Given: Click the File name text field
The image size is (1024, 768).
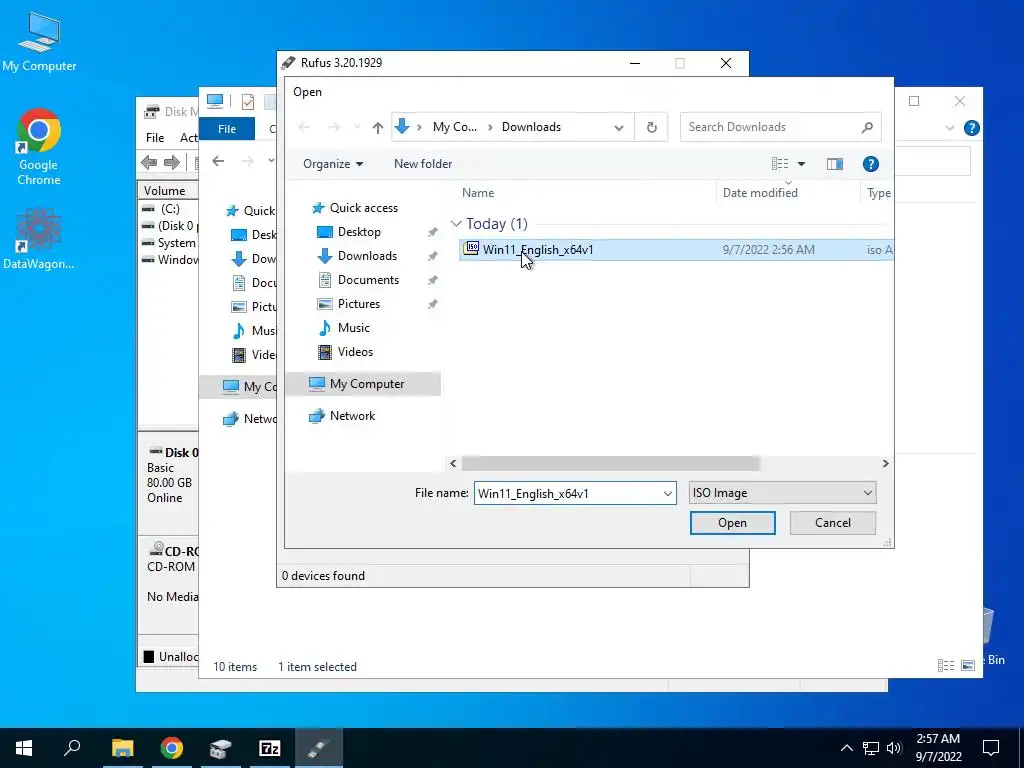Looking at the screenshot, I should (568, 494).
